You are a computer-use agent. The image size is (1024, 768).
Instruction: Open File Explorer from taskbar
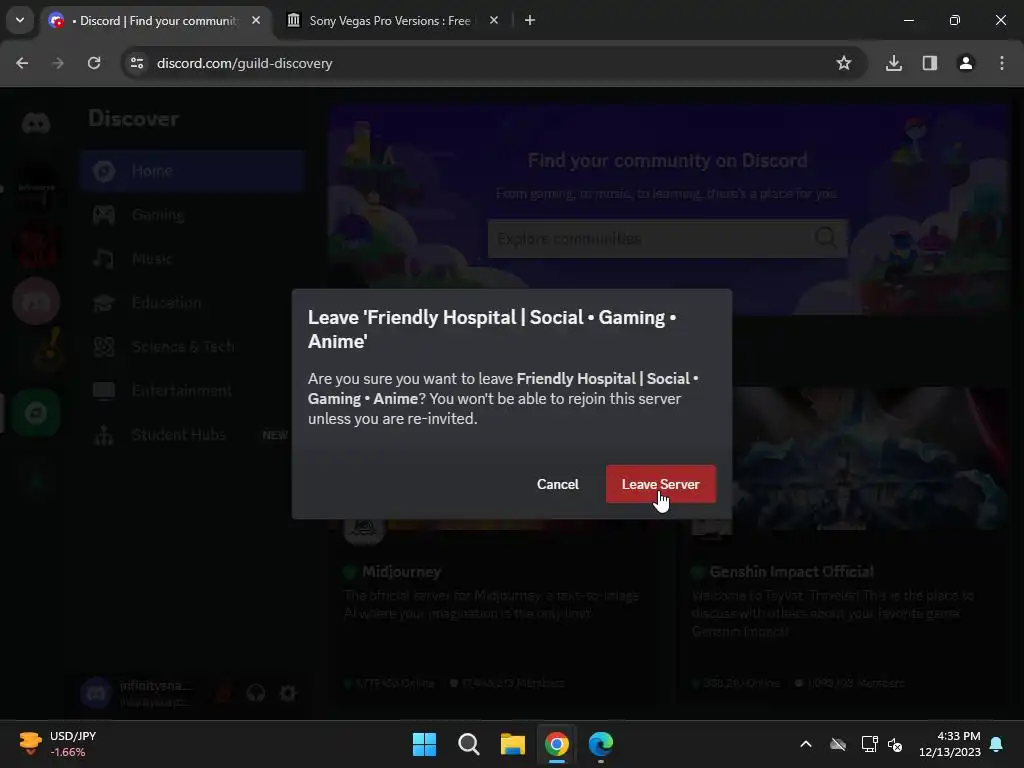click(x=513, y=744)
